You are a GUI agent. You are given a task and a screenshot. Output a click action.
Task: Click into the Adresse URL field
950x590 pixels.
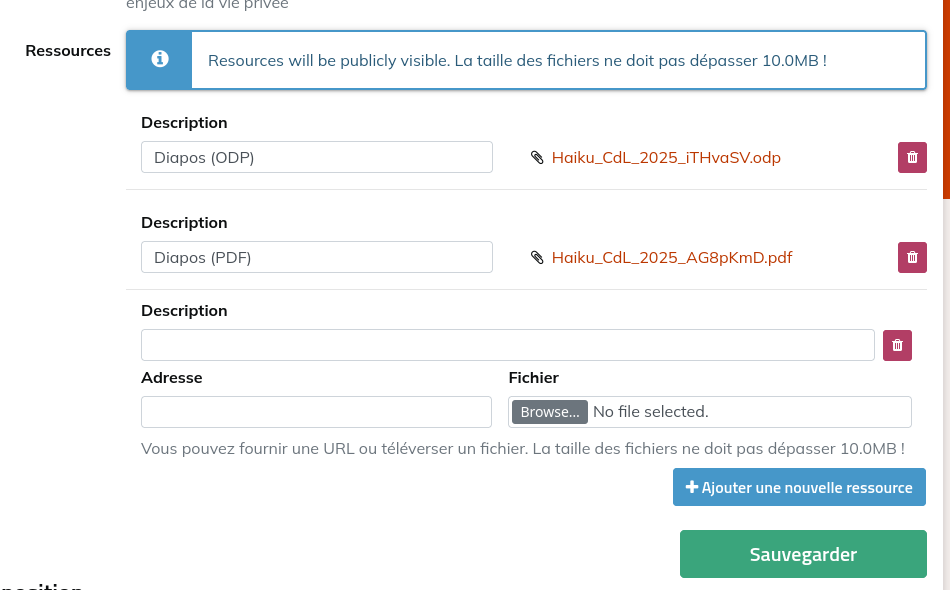[316, 412]
